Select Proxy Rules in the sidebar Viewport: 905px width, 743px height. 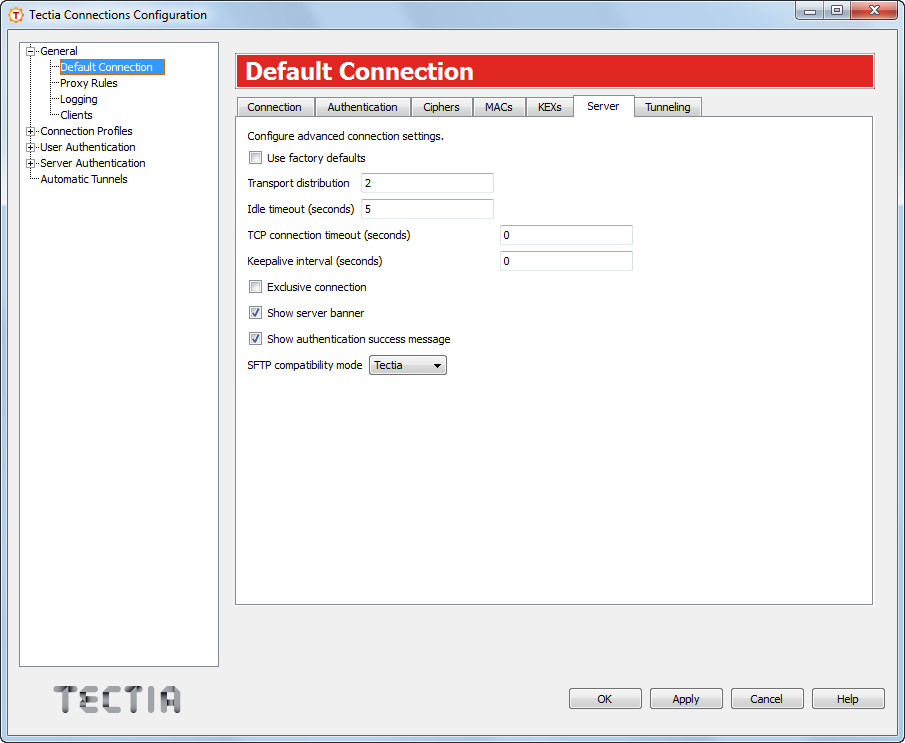click(x=88, y=82)
